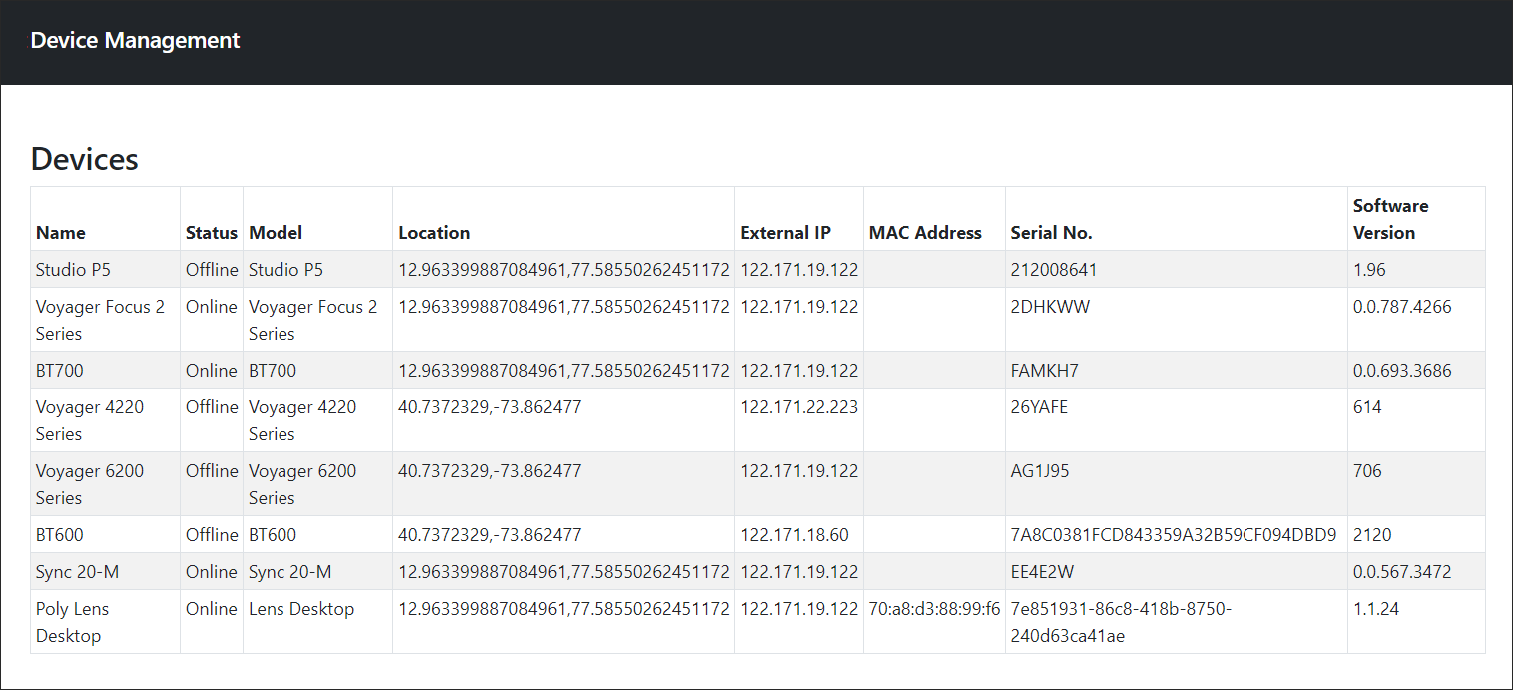
Task: Click Online status of Poly Lens Desktop
Action: click(212, 609)
